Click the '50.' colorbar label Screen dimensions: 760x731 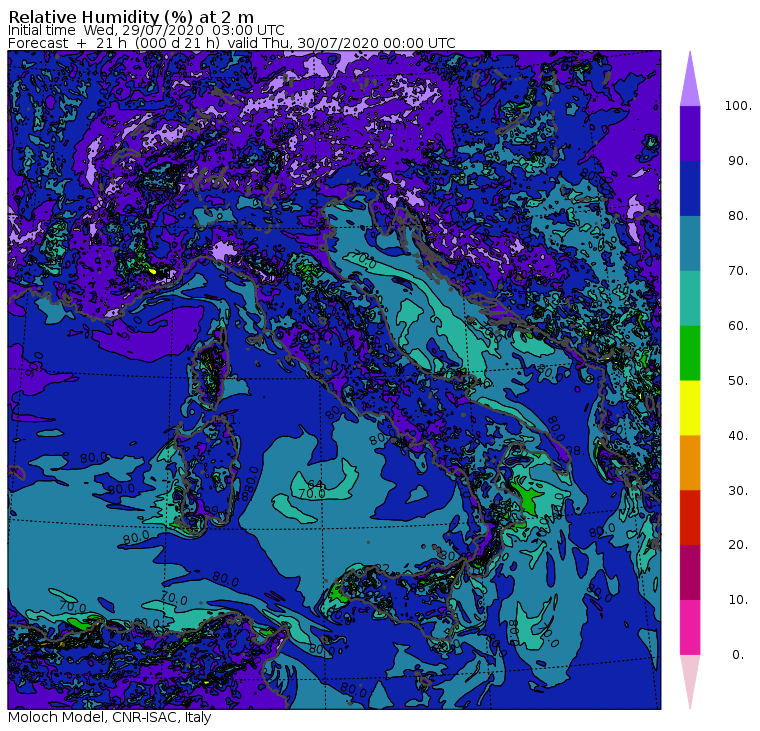[x=738, y=381]
